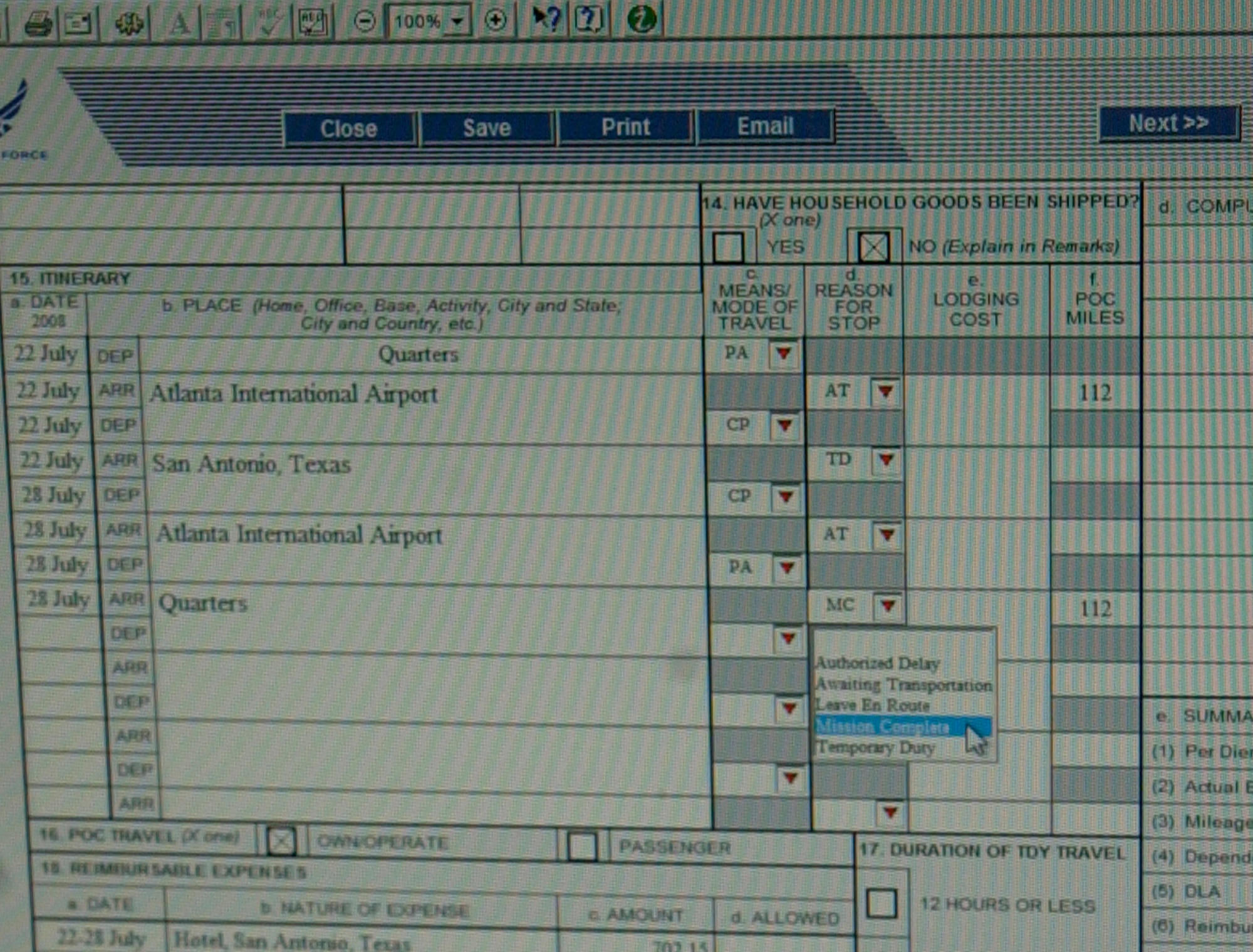This screenshot has width=1253, height=952.
Task: Open the TD reason dropdown for San Antonio
Action: [x=886, y=460]
